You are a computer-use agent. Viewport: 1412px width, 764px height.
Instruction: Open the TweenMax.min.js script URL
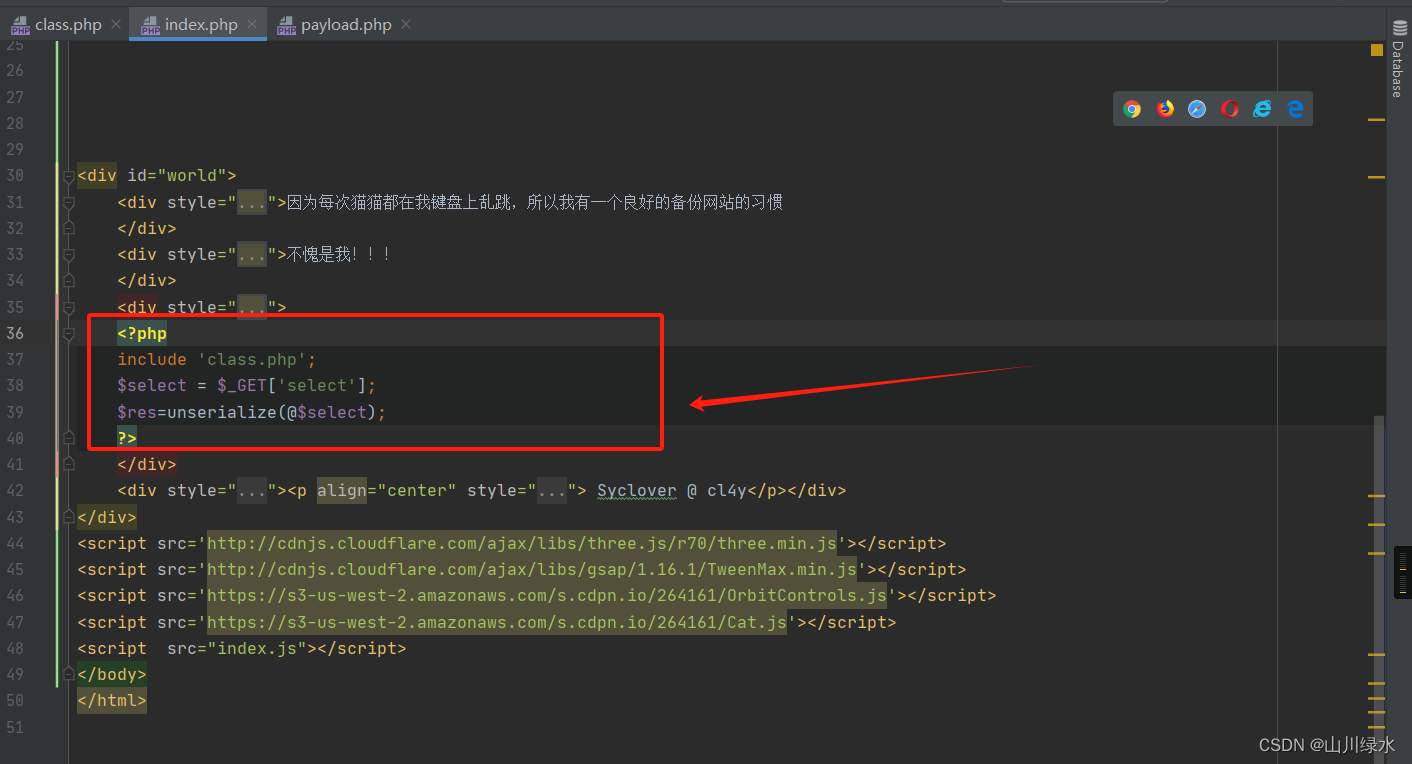(x=532, y=570)
